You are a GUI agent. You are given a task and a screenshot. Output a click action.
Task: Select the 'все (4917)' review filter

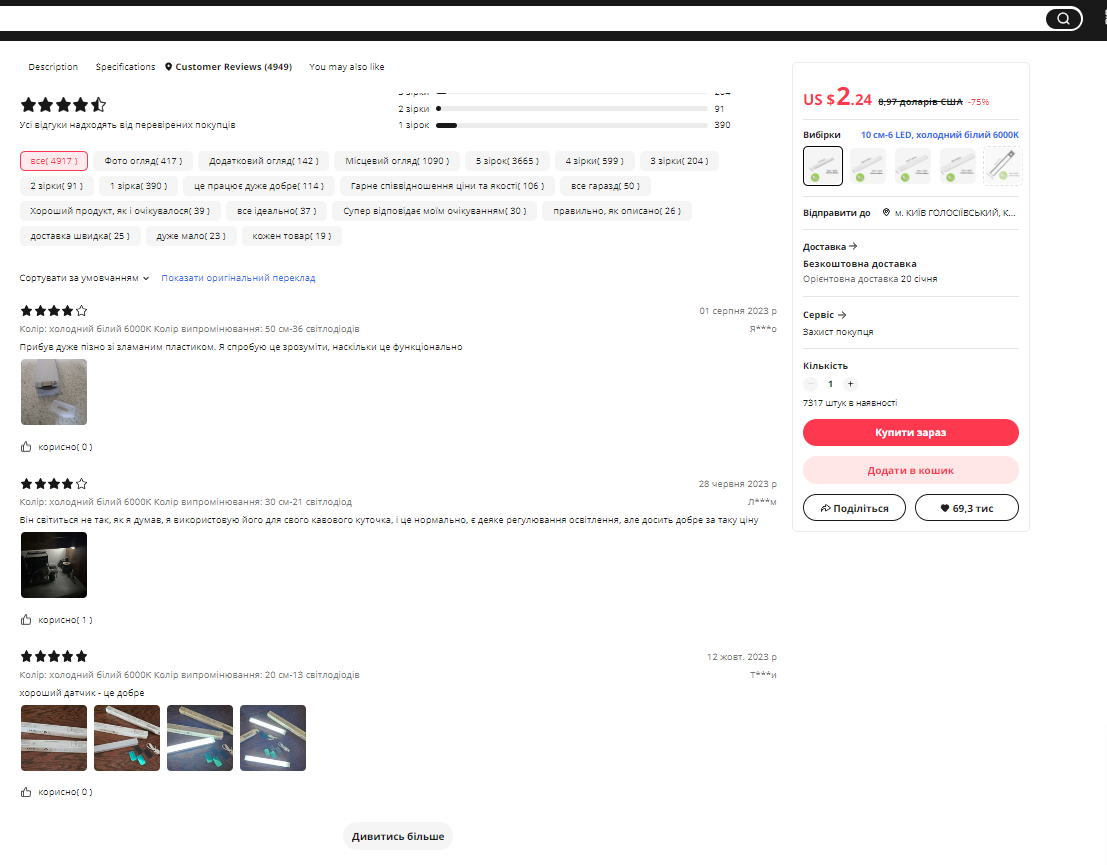pyautogui.click(x=54, y=161)
